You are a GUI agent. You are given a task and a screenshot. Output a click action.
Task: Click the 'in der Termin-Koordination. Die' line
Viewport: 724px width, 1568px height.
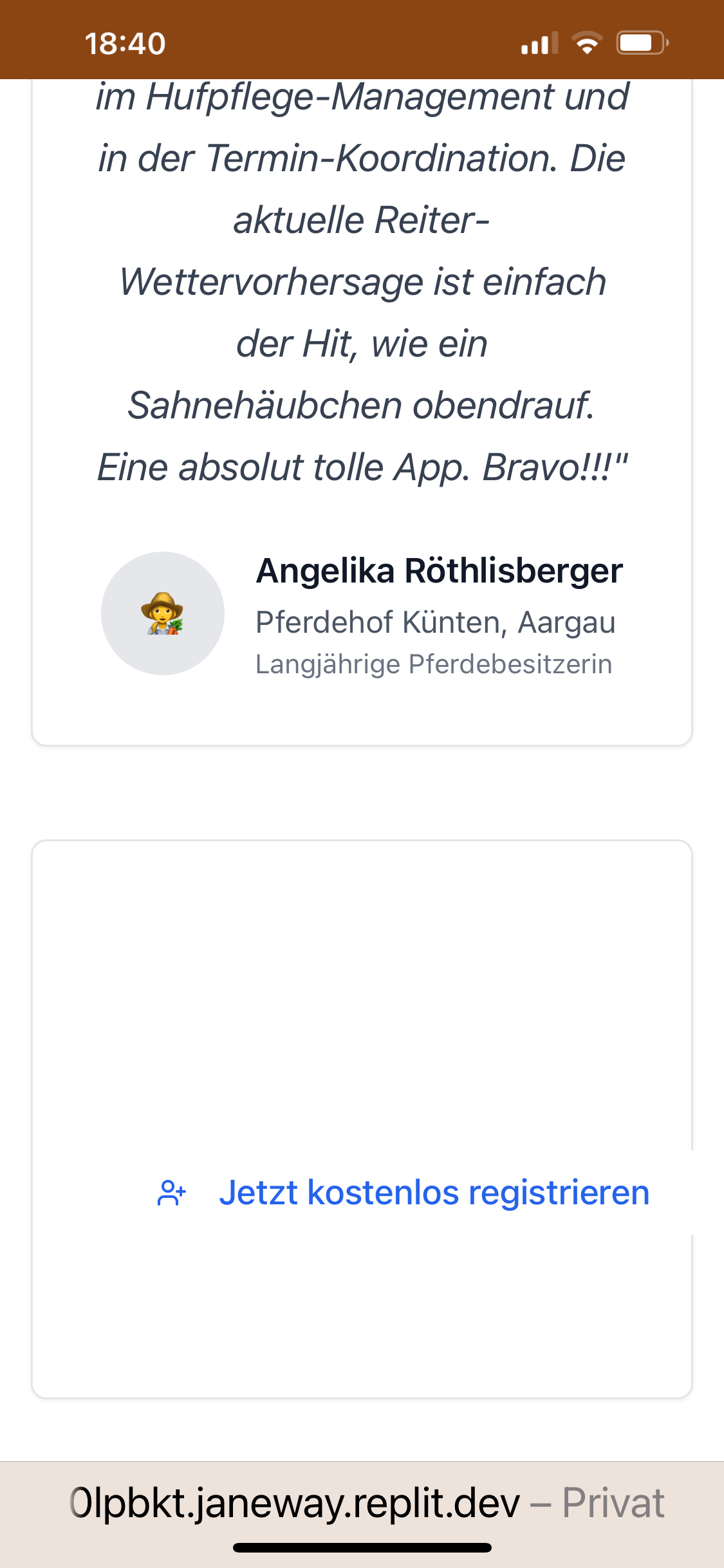[x=362, y=158]
